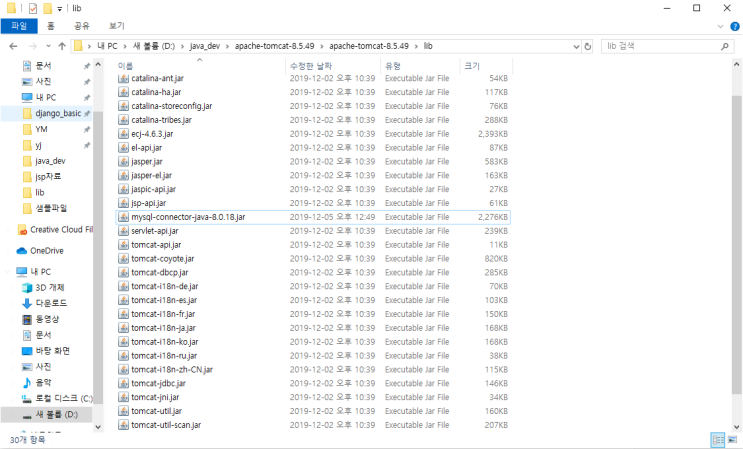
Task: Open 문서 pinned quick access item
Action: [44, 65]
